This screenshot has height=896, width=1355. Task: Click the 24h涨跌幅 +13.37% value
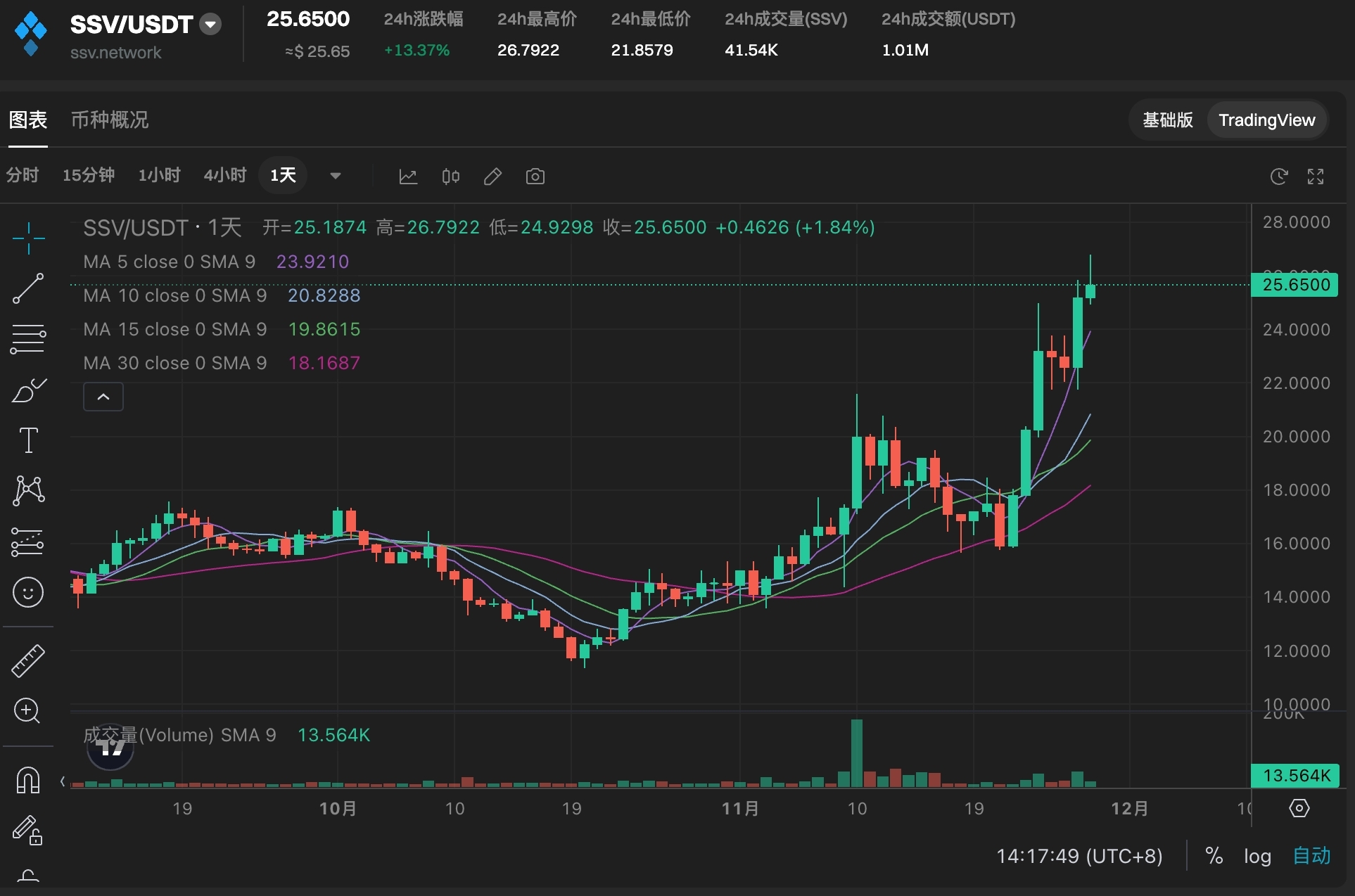[416, 51]
